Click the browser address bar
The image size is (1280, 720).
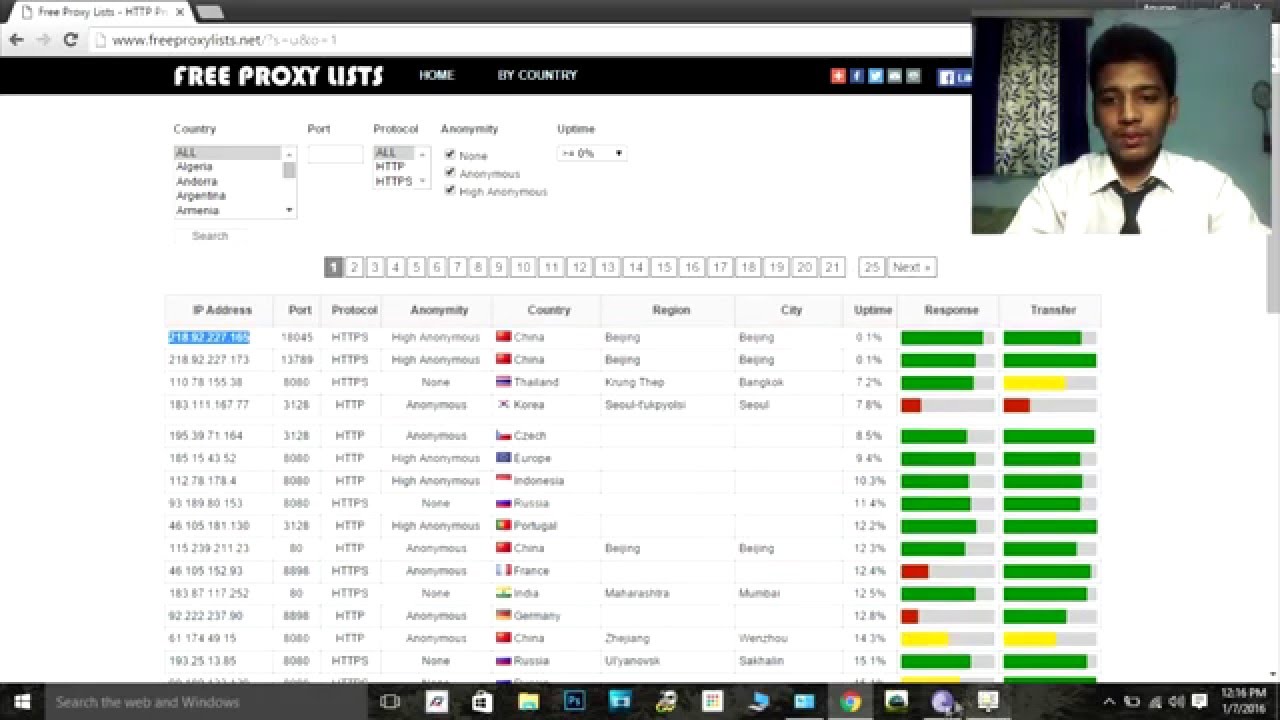tap(530, 40)
